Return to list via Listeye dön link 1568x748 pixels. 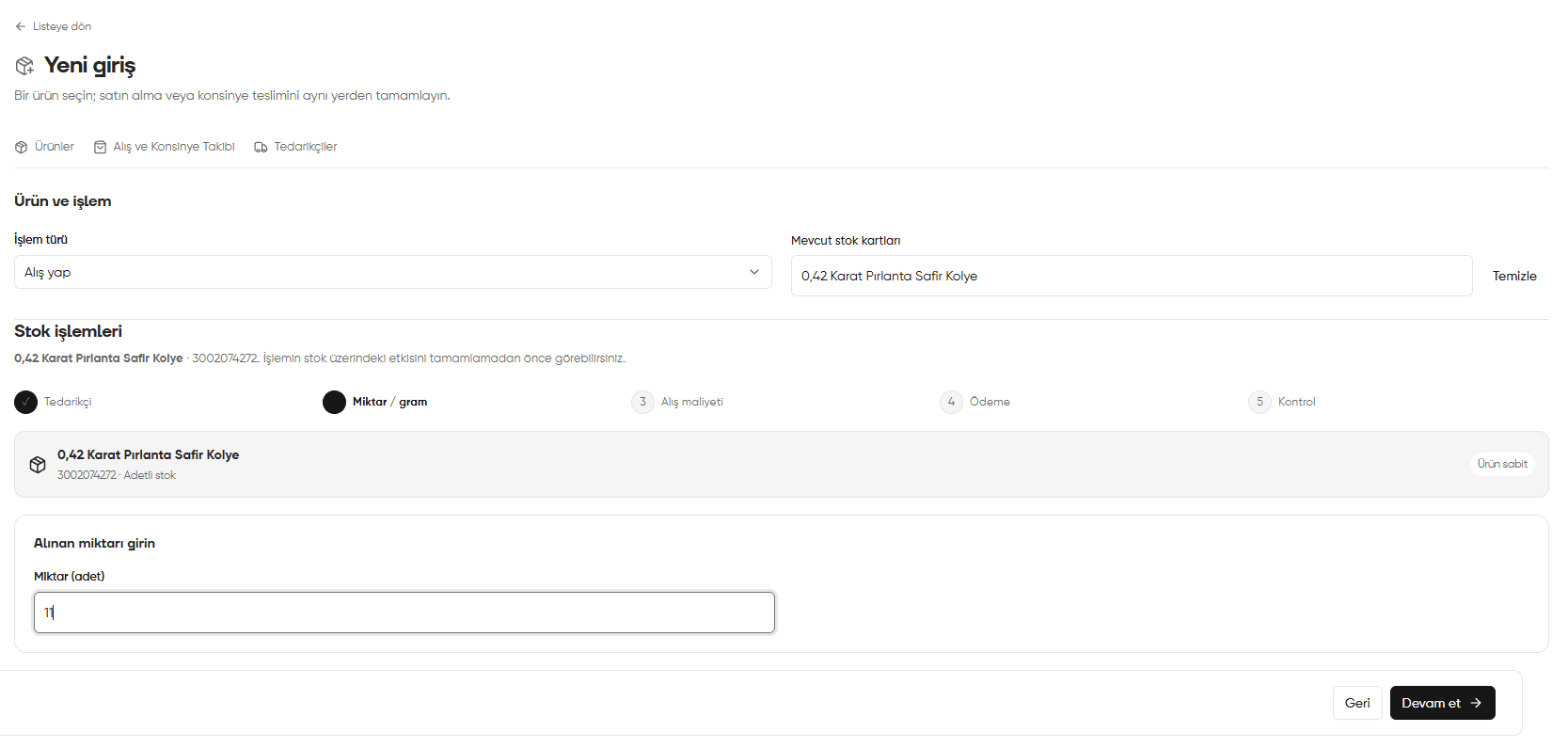pyautogui.click(x=54, y=26)
